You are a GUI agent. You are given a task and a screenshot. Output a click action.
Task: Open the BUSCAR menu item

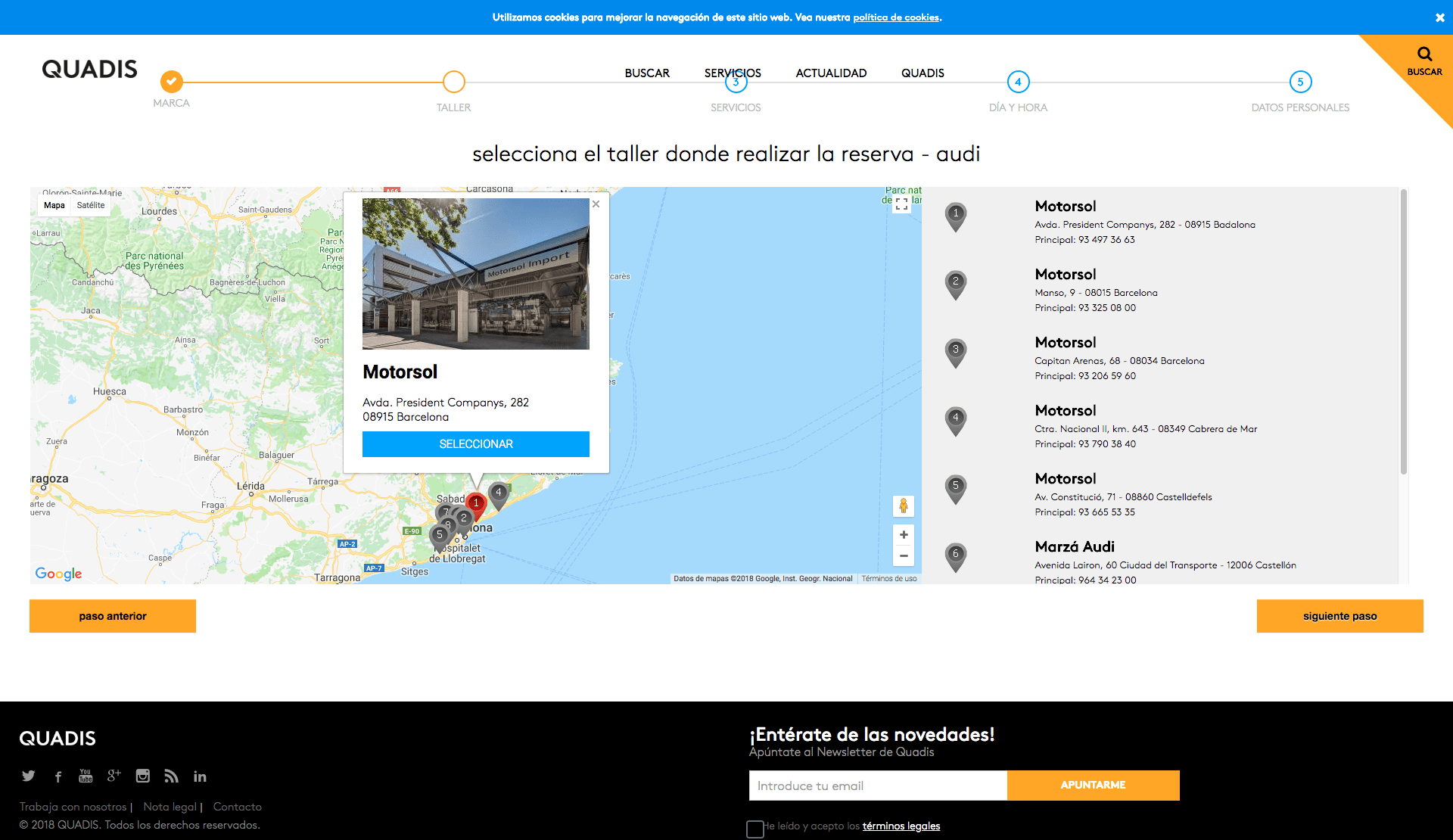coord(647,73)
